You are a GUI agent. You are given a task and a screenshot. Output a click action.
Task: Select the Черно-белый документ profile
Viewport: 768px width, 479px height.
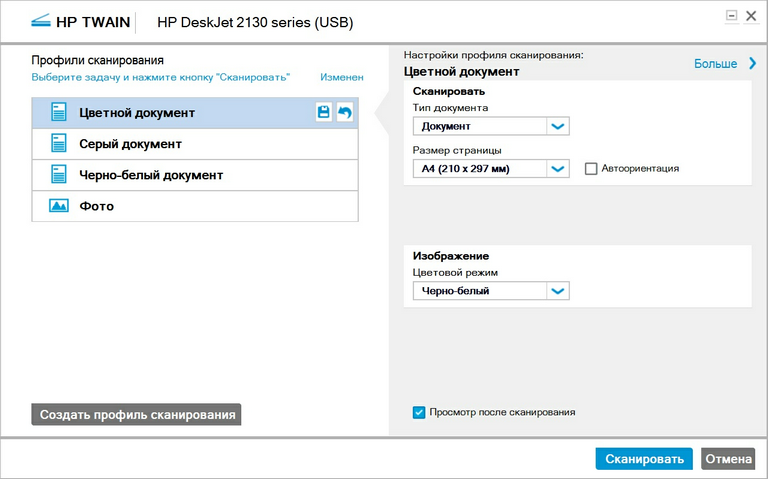195,175
